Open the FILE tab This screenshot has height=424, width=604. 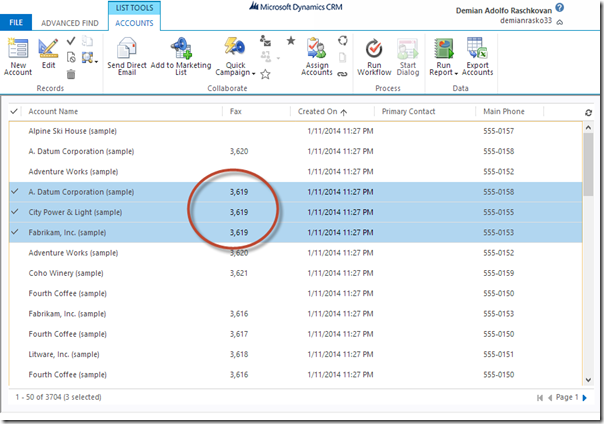[17, 22]
